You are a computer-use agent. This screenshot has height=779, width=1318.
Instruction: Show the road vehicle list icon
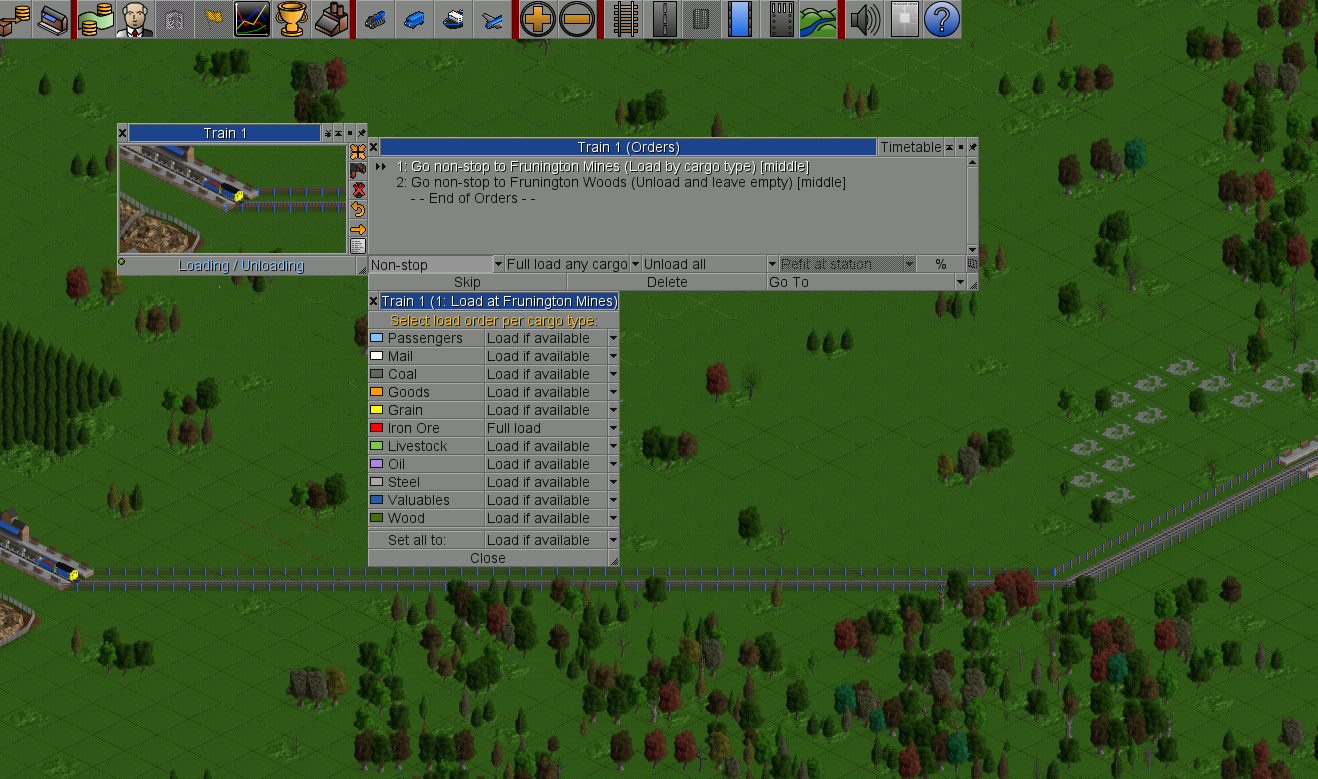click(414, 19)
